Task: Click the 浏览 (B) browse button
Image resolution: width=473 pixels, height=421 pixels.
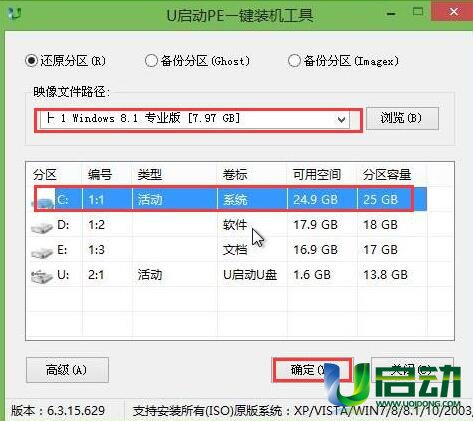Action: [x=402, y=118]
